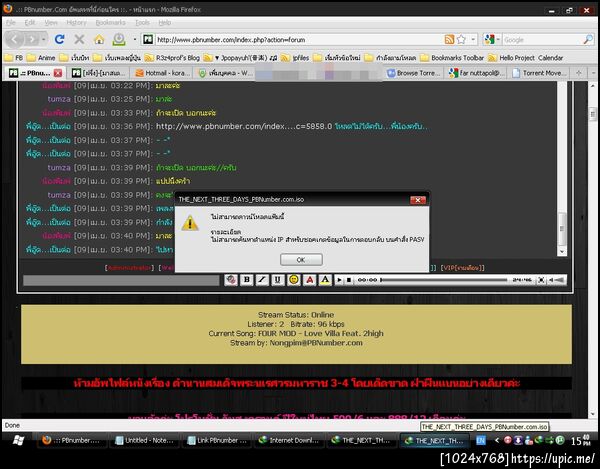Click the shoutbox message input field
Viewport: 600px width, 469px height.
[121, 280]
